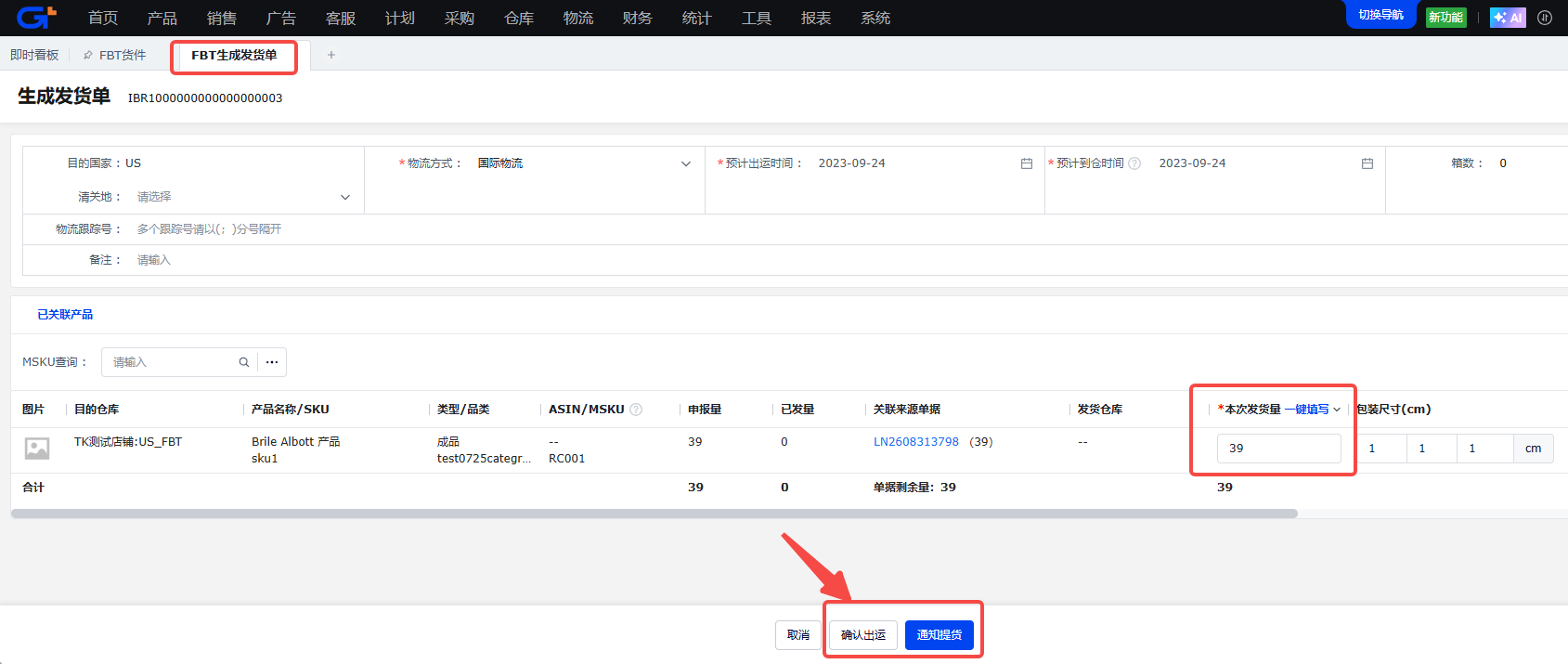Click help icon next to 预计到仓时间
1568x664 pixels.
click(1134, 163)
